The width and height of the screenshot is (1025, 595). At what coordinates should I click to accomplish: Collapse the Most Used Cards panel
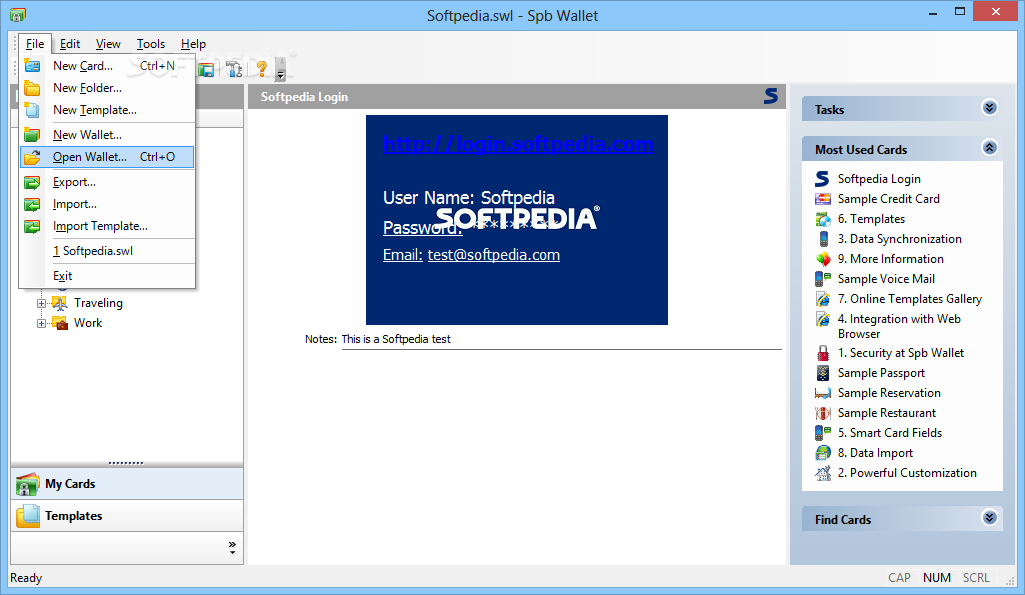coord(990,148)
